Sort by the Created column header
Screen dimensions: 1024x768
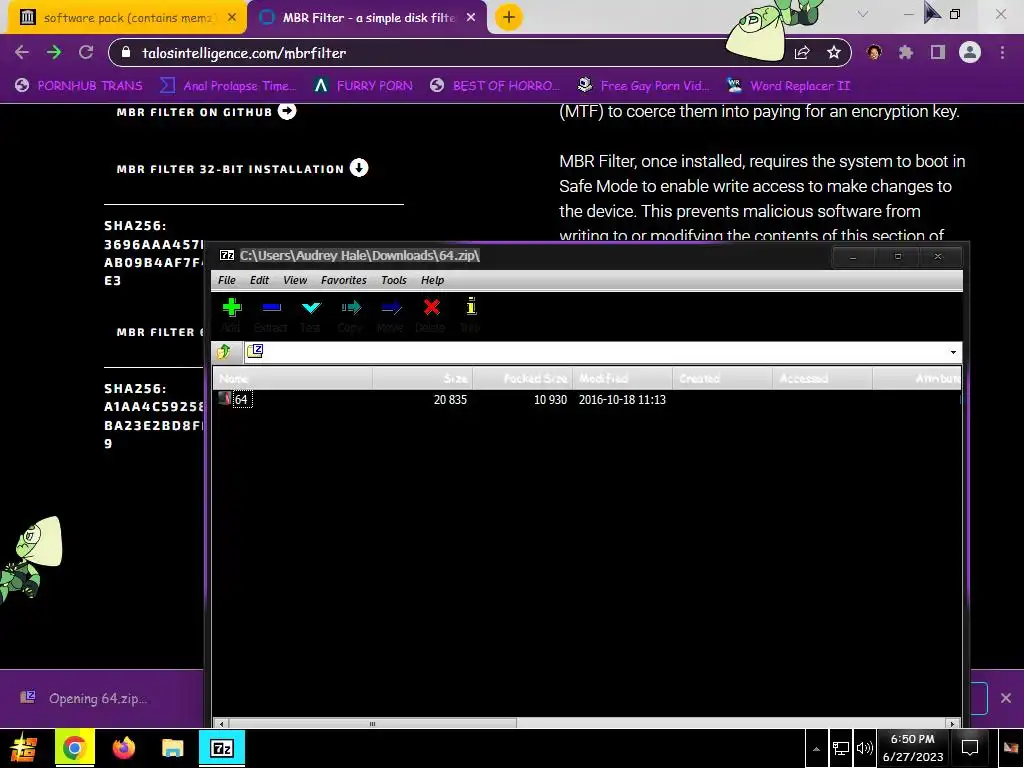point(722,378)
